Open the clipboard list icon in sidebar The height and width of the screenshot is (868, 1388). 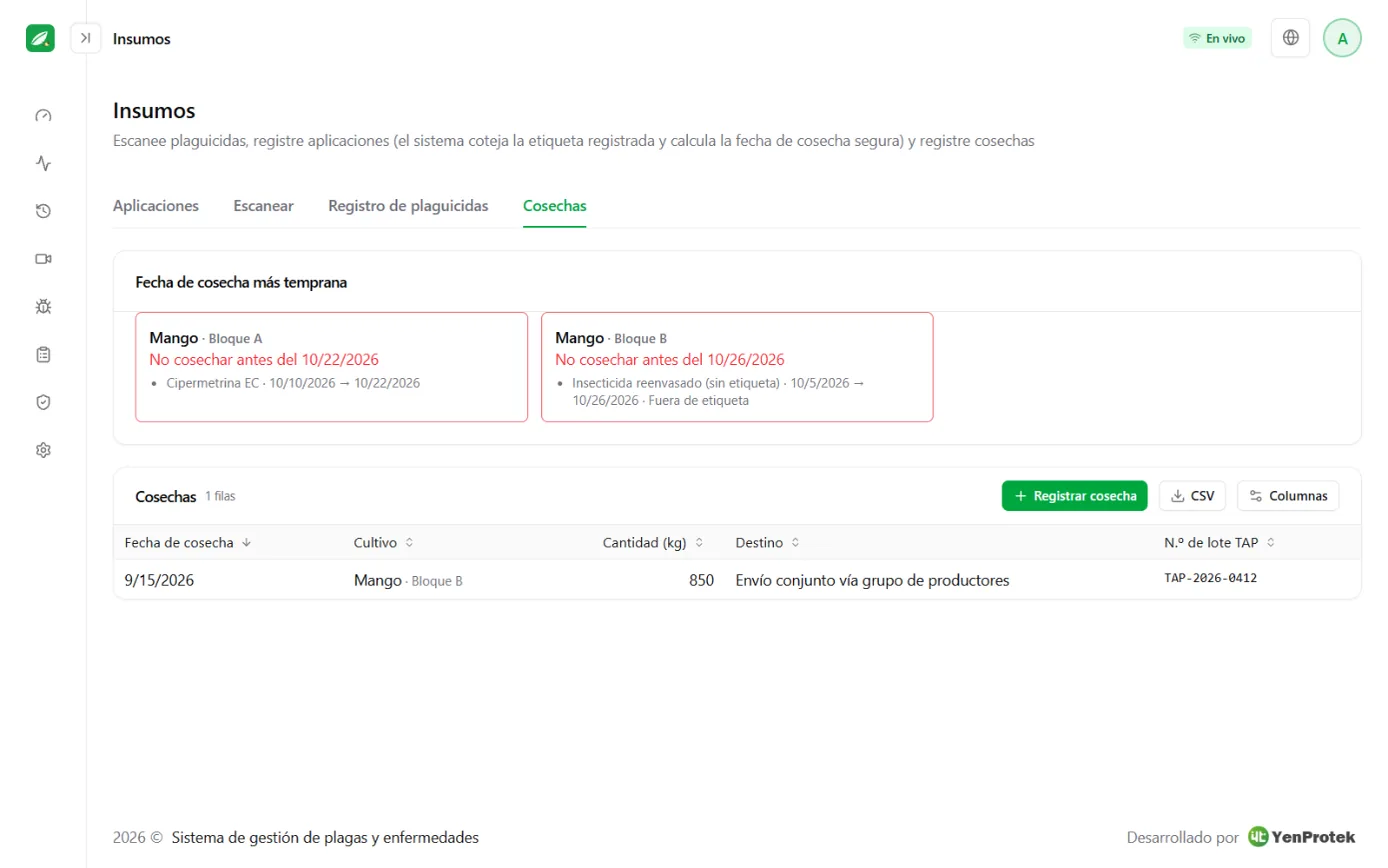pos(43,354)
